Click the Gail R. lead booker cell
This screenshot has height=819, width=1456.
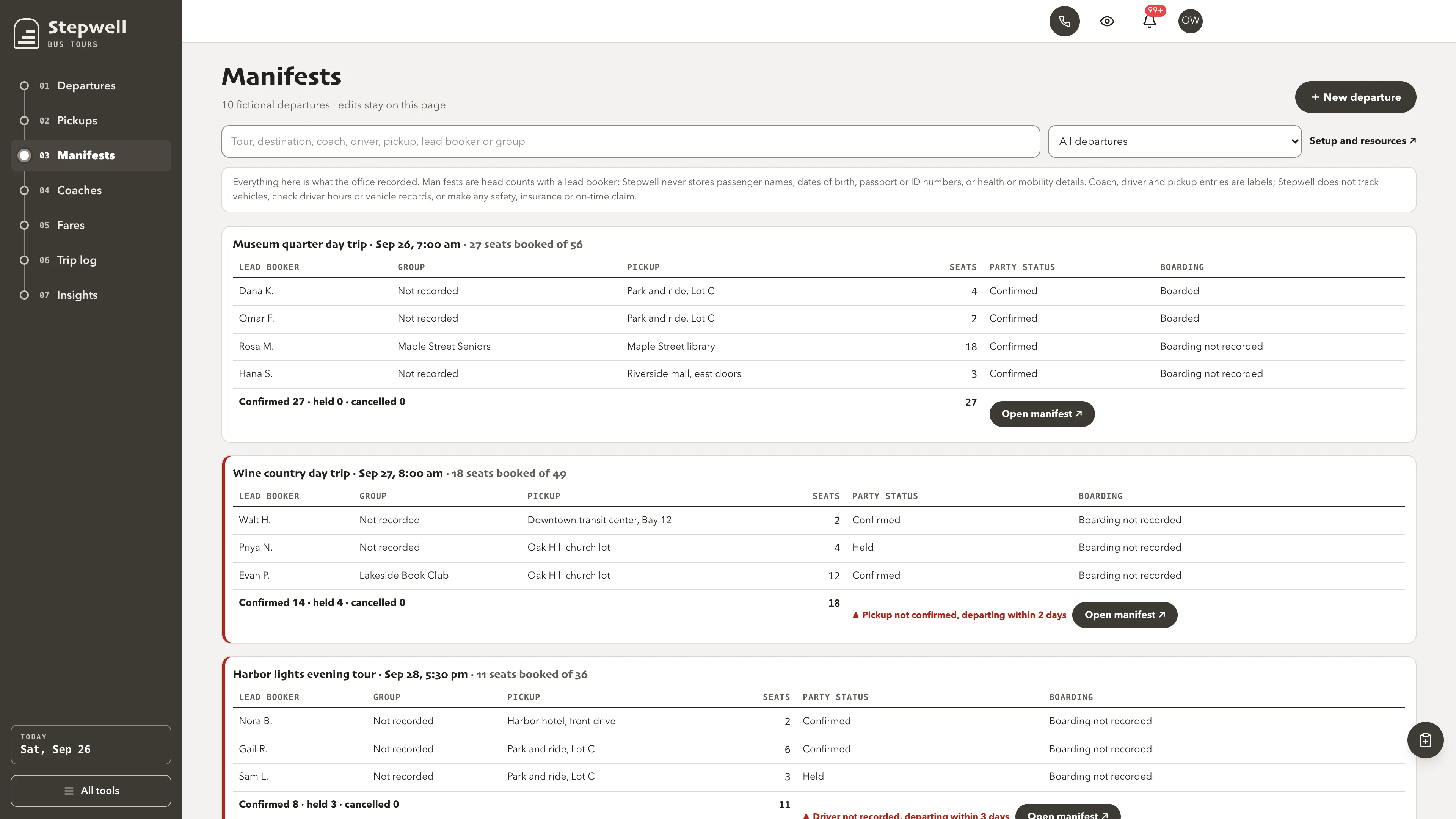[x=253, y=749]
